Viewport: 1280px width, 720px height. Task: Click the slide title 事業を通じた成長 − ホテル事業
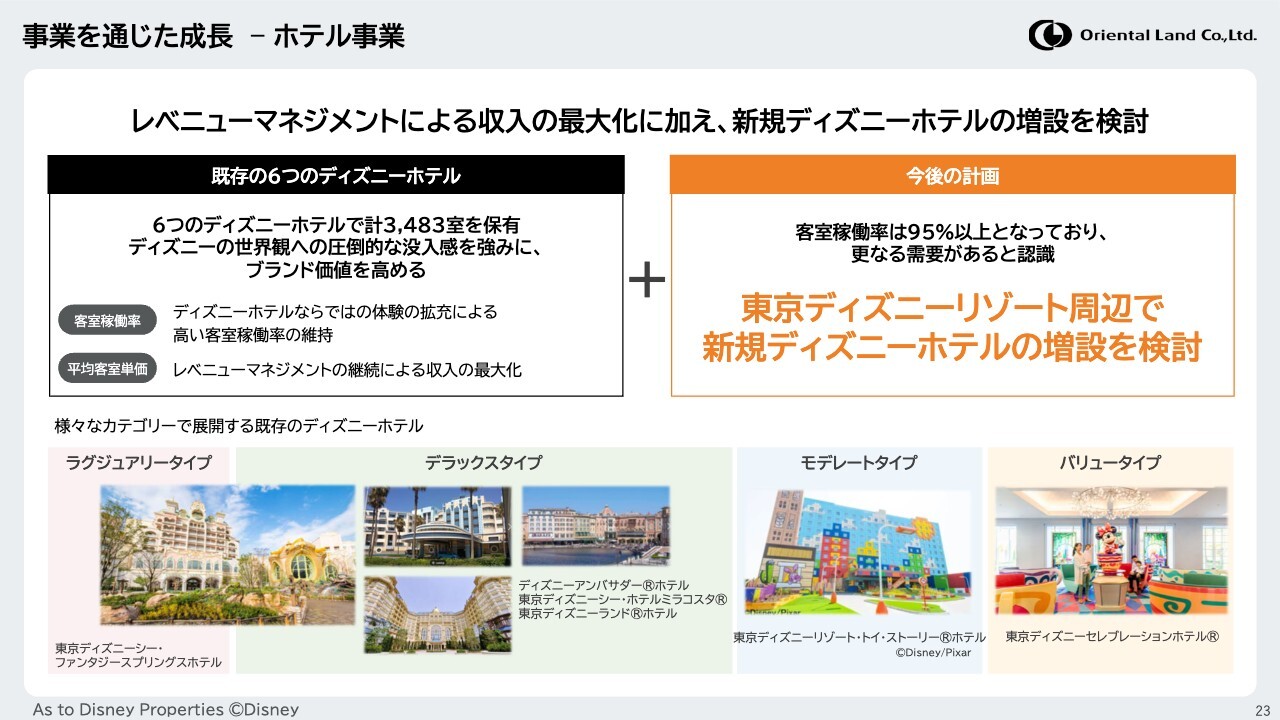[214, 37]
